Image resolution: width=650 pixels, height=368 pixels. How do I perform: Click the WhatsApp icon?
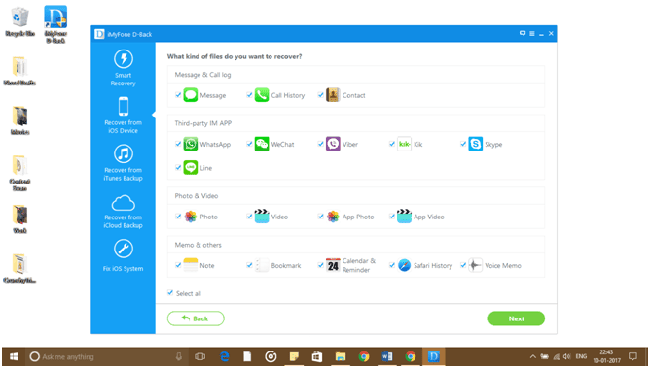(191, 144)
